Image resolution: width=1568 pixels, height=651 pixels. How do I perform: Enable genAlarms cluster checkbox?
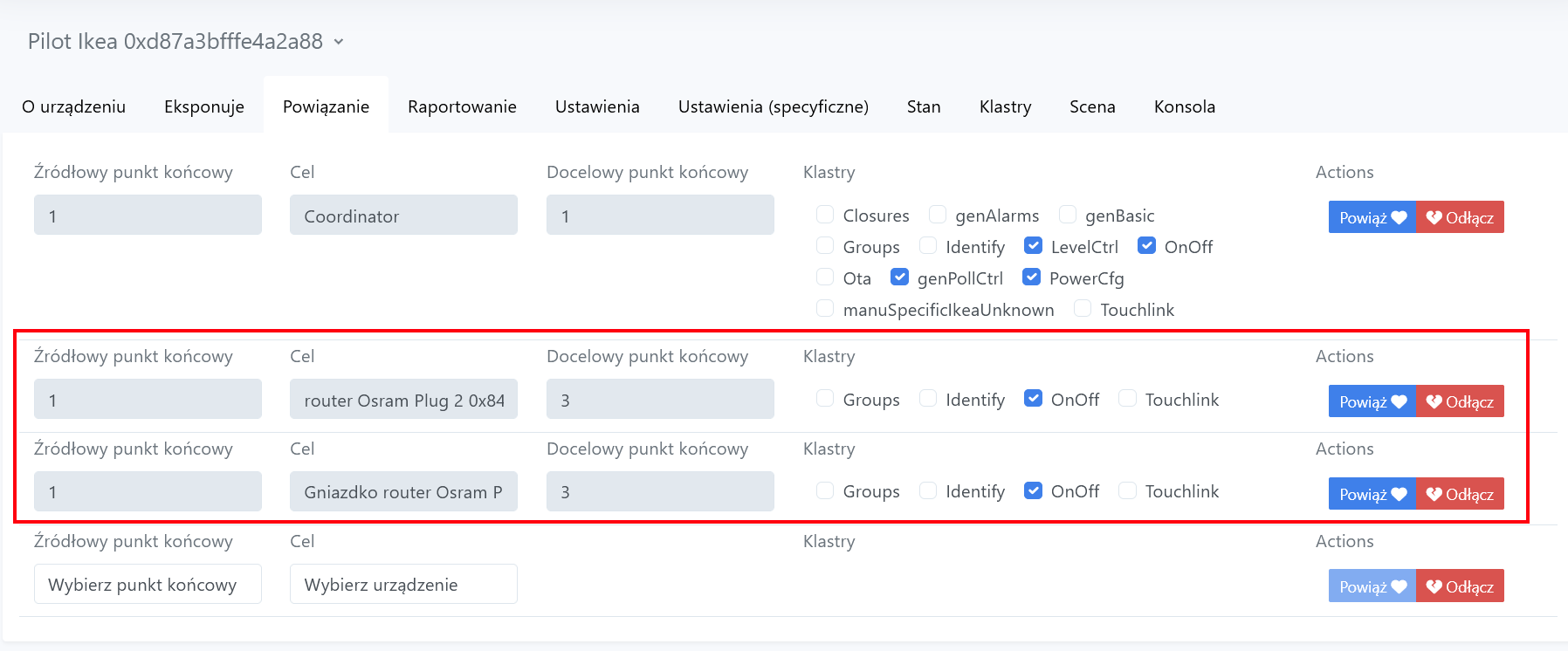(x=938, y=215)
